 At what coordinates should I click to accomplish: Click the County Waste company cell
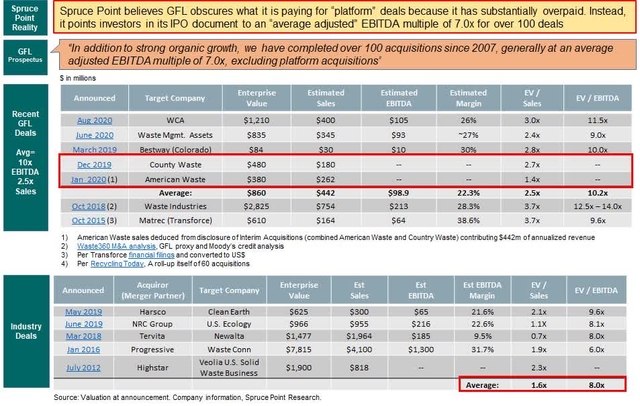(175, 164)
